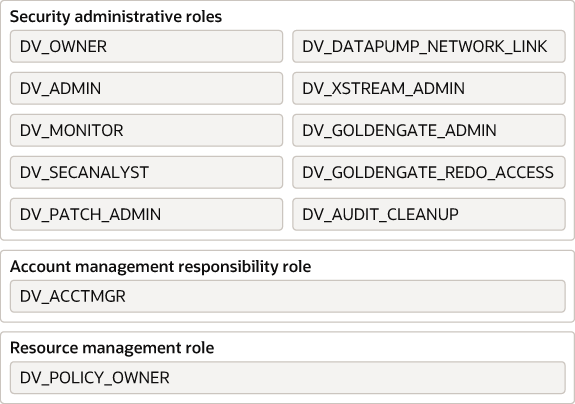The width and height of the screenshot is (575, 404).
Task: Choose the DV_SECANALYST role box
Action: click(146, 172)
